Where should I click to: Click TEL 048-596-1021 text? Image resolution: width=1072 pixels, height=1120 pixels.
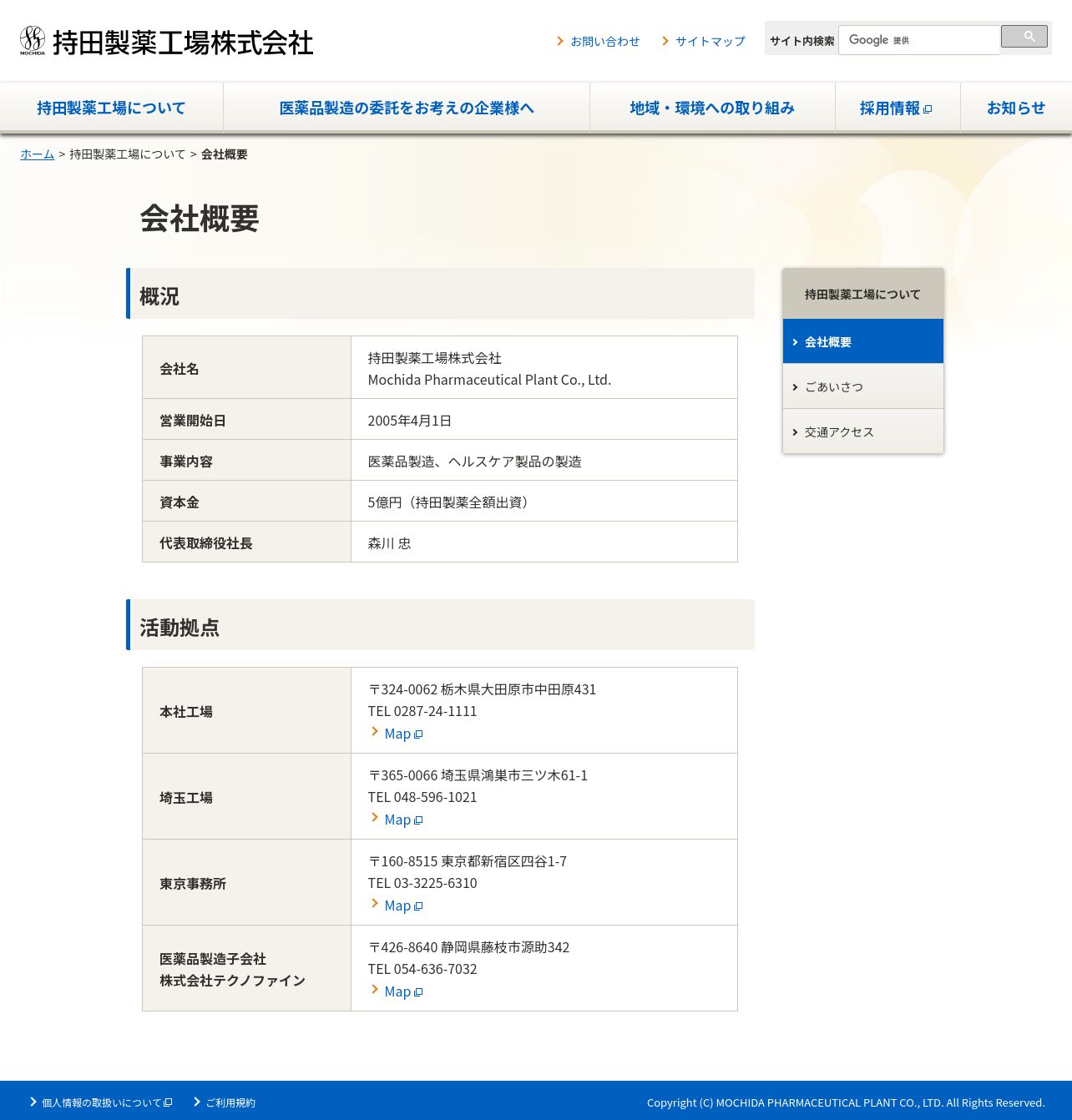tap(422, 797)
